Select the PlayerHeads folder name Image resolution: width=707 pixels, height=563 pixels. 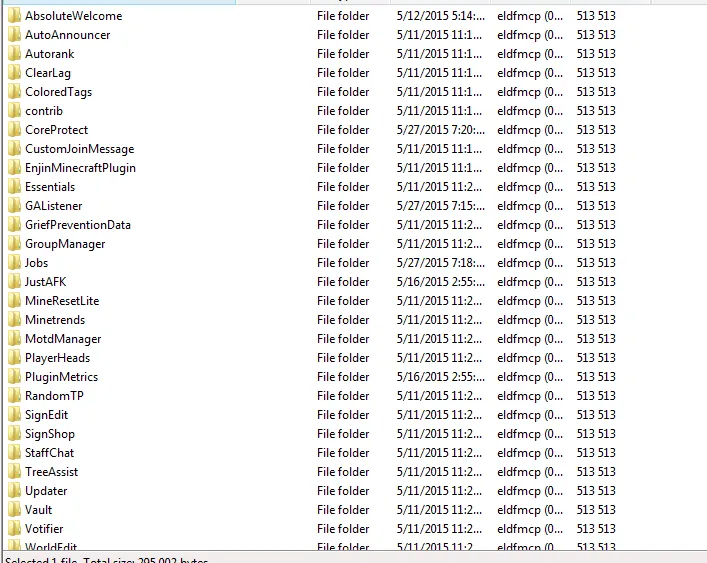coord(57,358)
